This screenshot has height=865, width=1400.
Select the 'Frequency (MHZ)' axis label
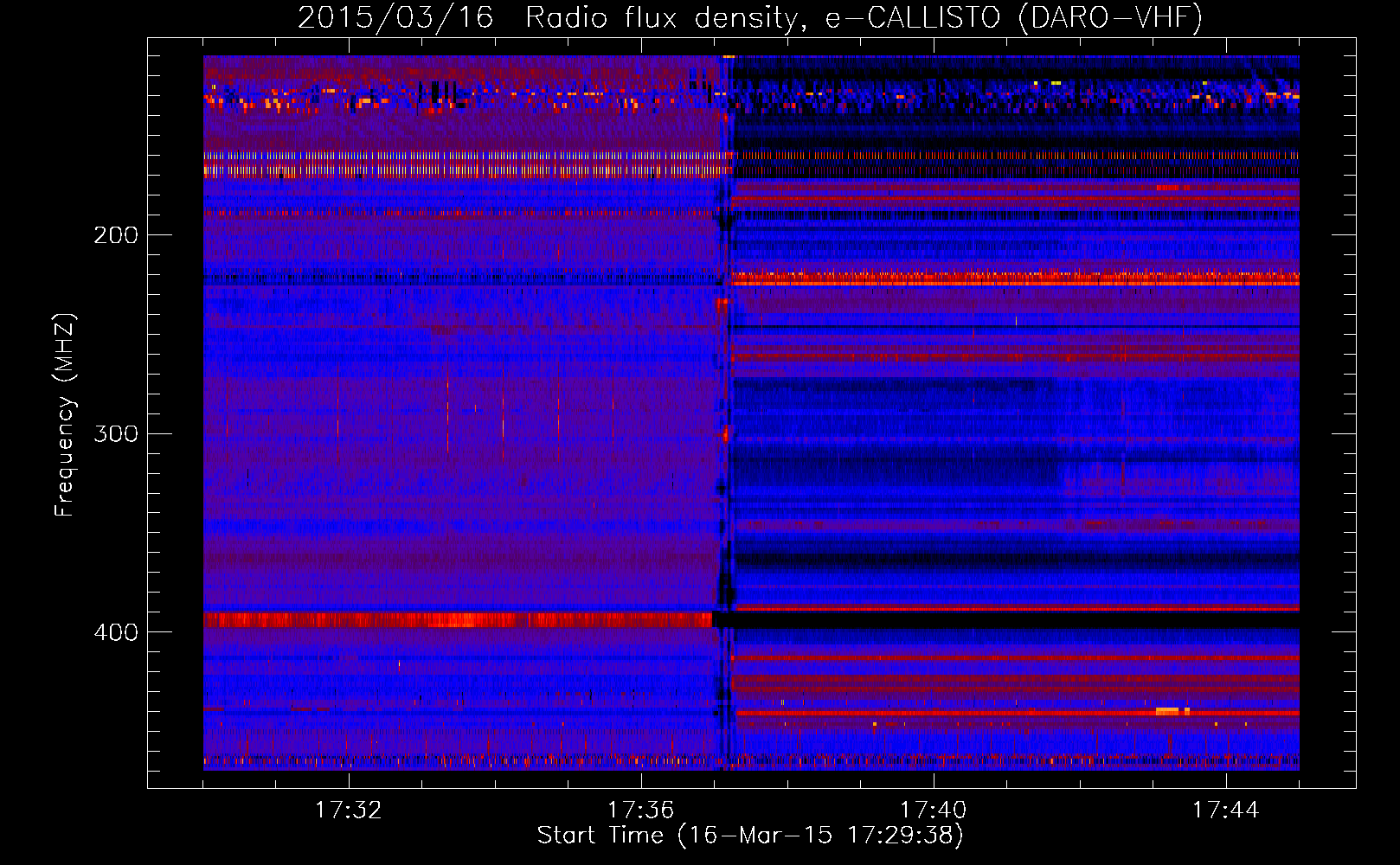coord(66,415)
